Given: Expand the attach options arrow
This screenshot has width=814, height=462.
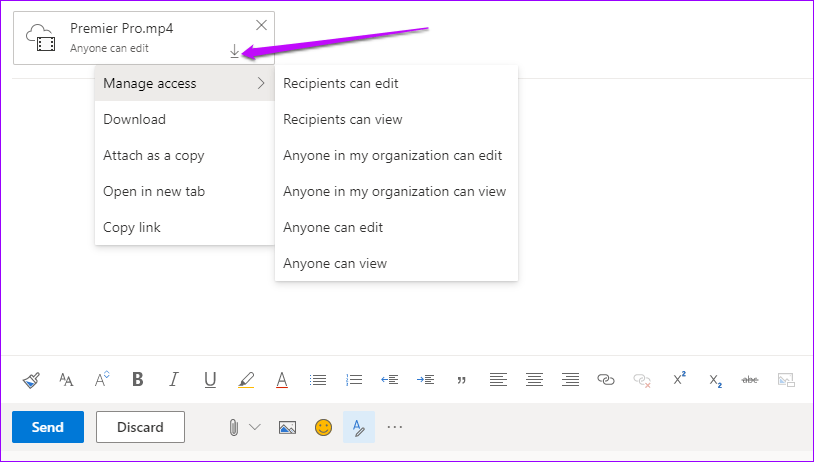Looking at the screenshot, I should coord(254,427).
